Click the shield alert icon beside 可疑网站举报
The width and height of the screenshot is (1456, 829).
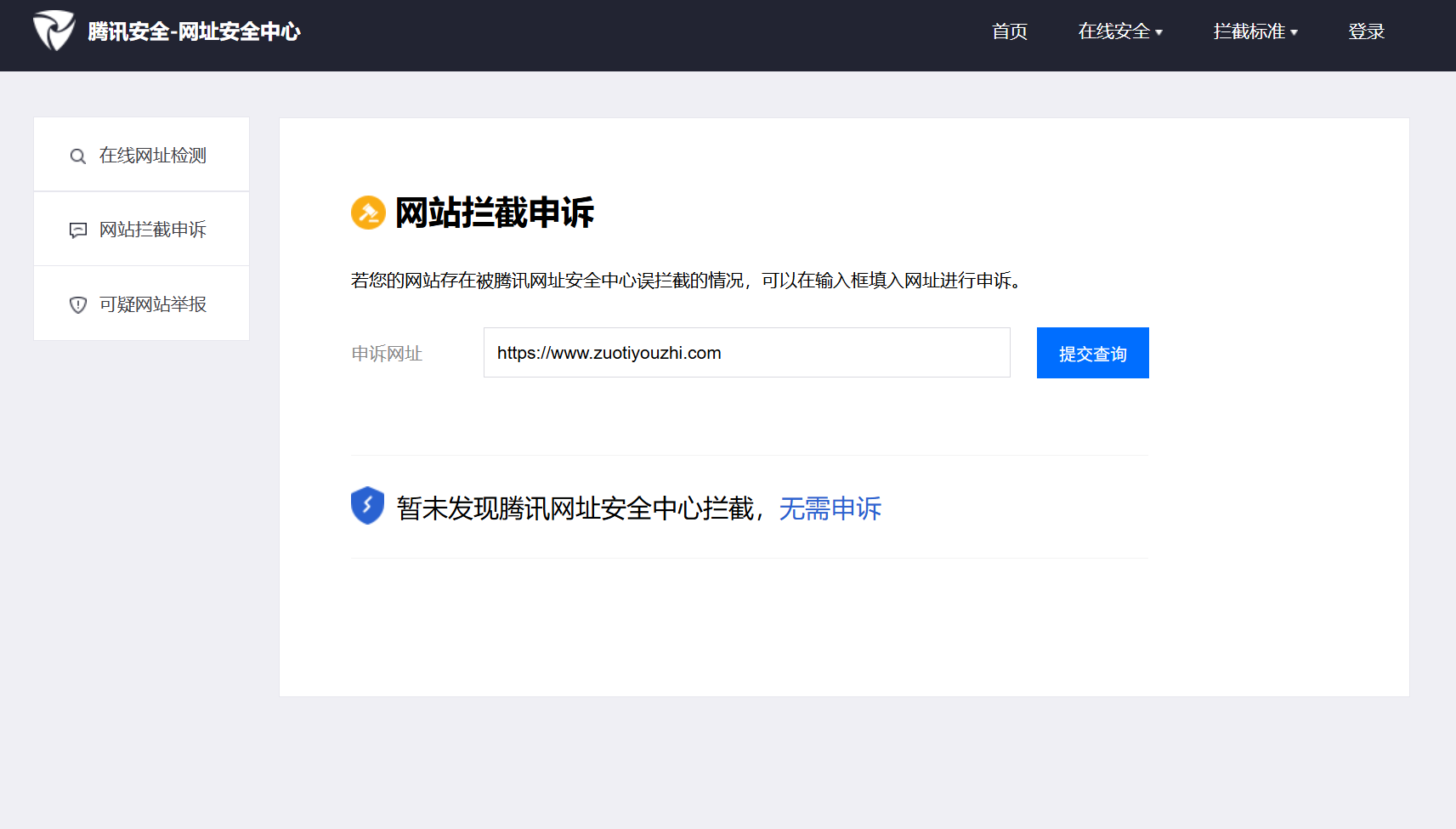point(78,304)
